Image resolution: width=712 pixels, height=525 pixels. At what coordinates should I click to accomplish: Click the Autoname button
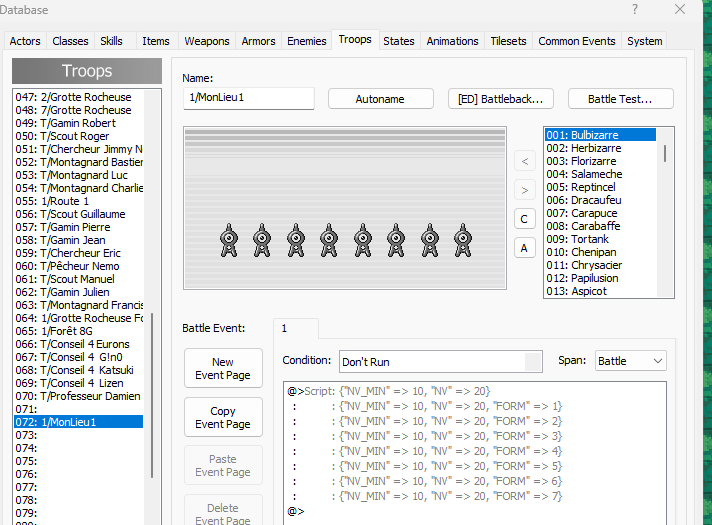[381, 99]
